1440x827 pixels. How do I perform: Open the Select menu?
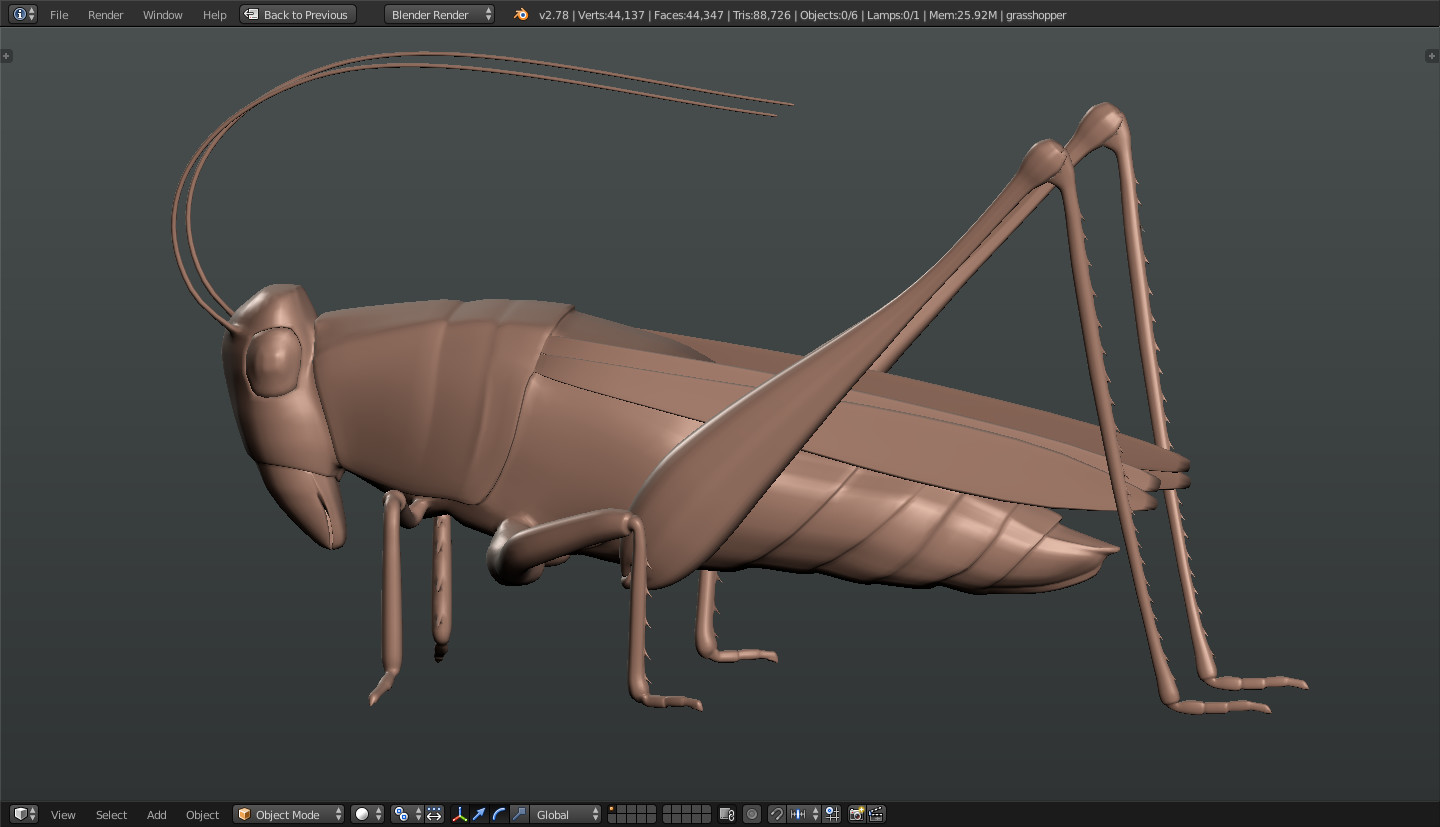[x=111, y=815]
